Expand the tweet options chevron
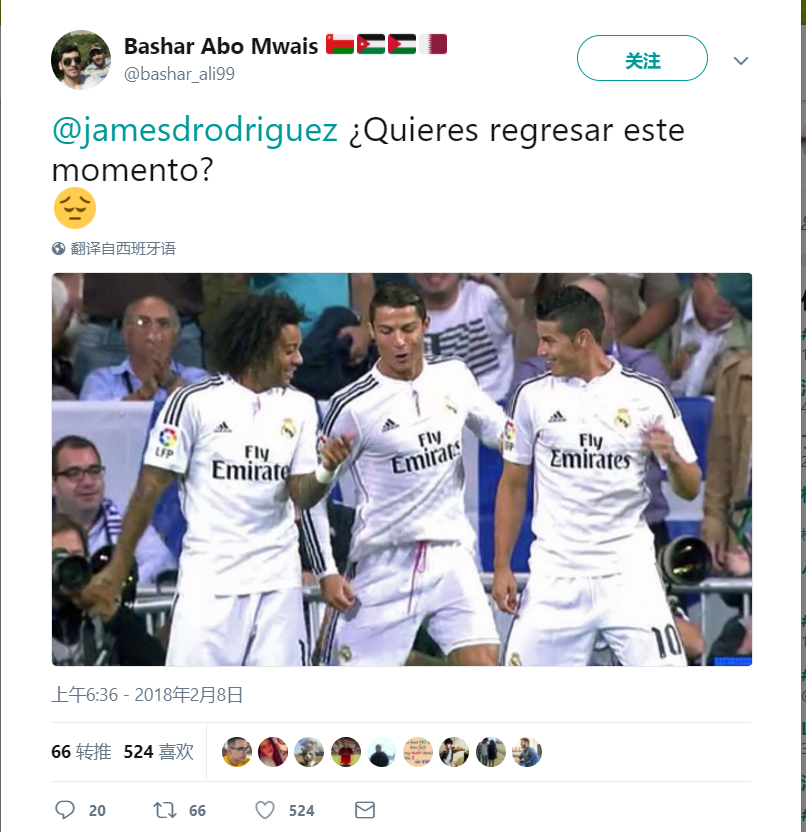 click(741, 60)
